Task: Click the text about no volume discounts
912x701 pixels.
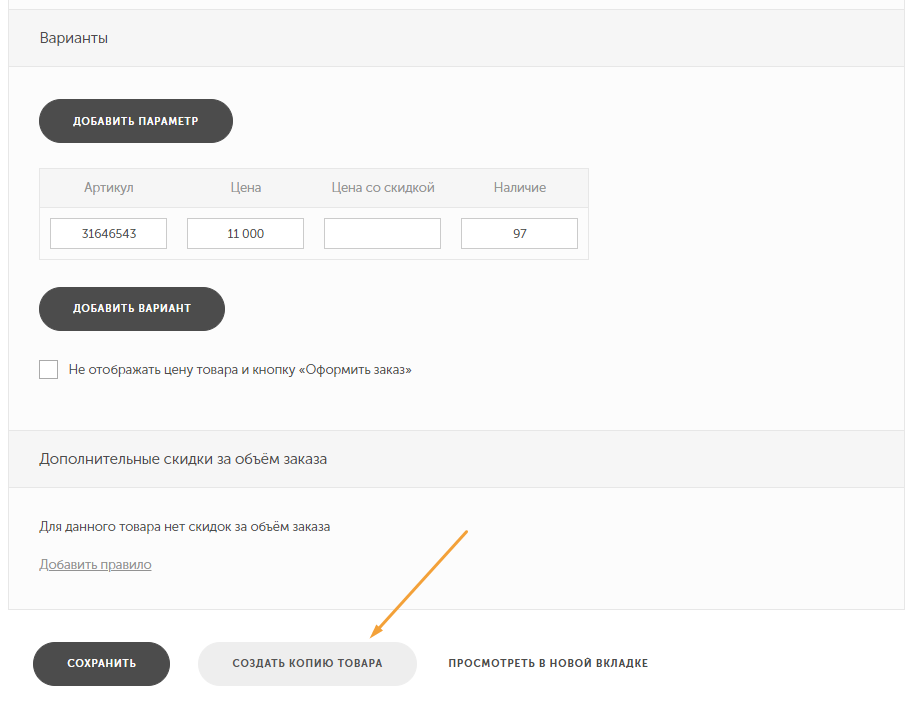Action: pos(184,526)
